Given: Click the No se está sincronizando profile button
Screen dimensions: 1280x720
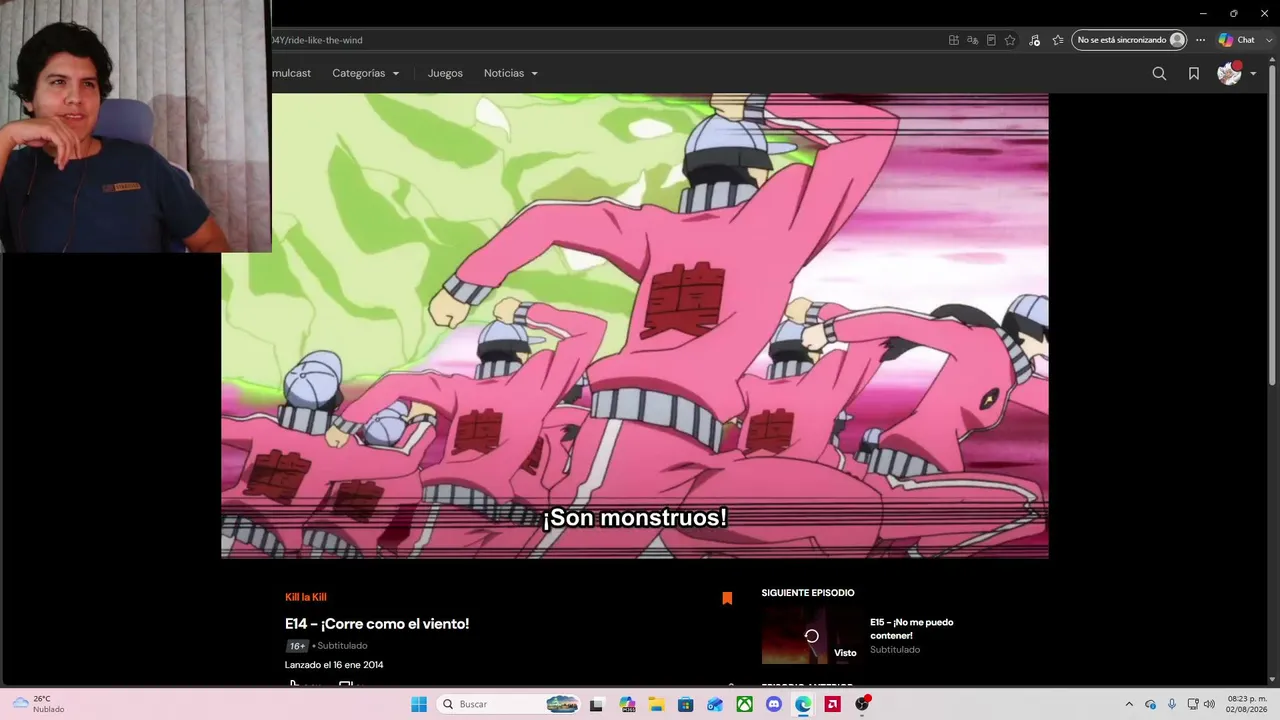Looking at the screenshot, I should pos(1129,40).
